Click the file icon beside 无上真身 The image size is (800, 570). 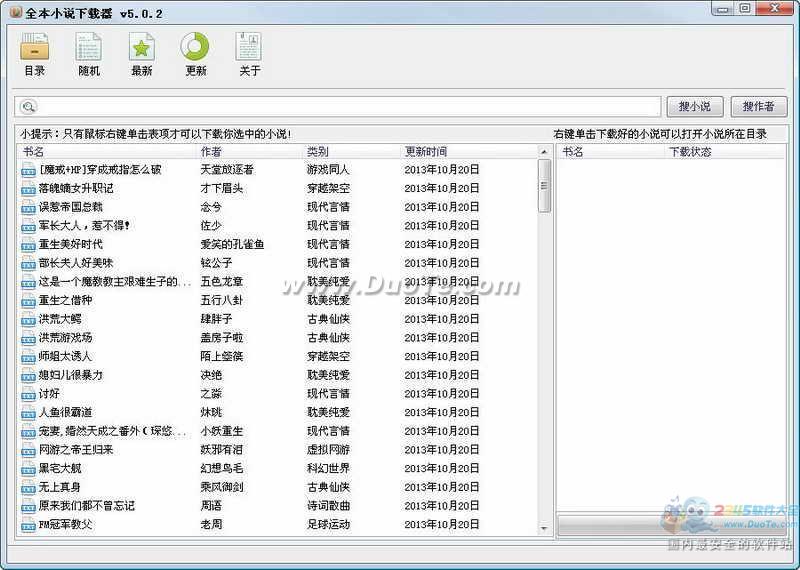28,488
